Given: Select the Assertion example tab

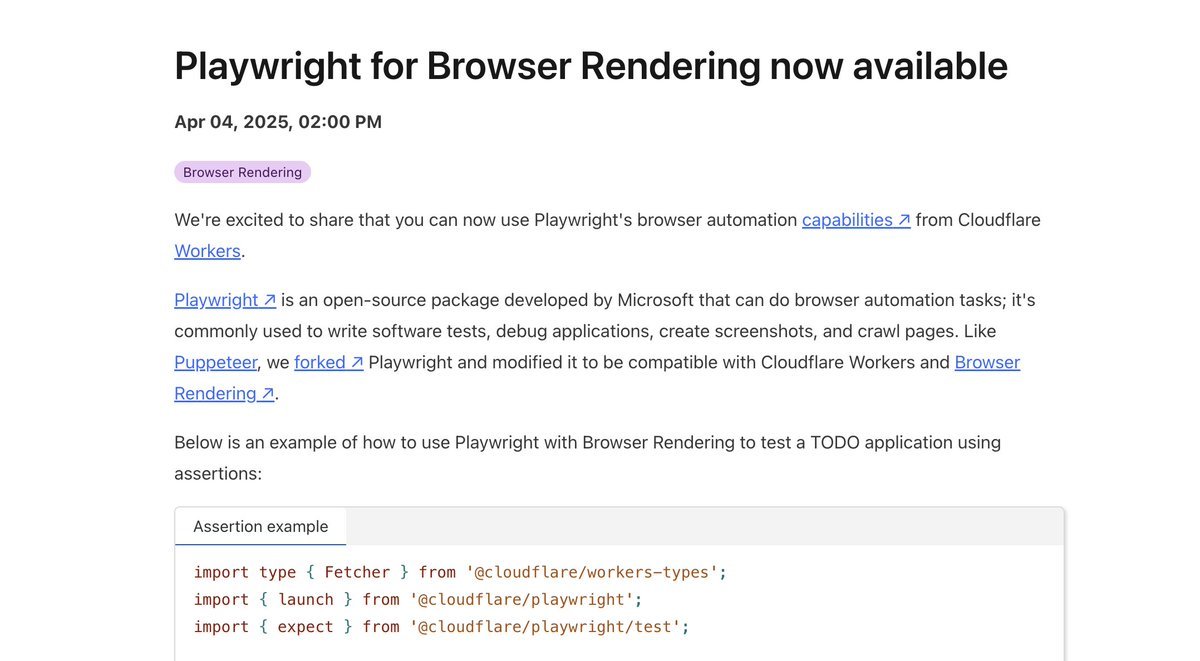Looking at the screenshot, I should 260,527.
